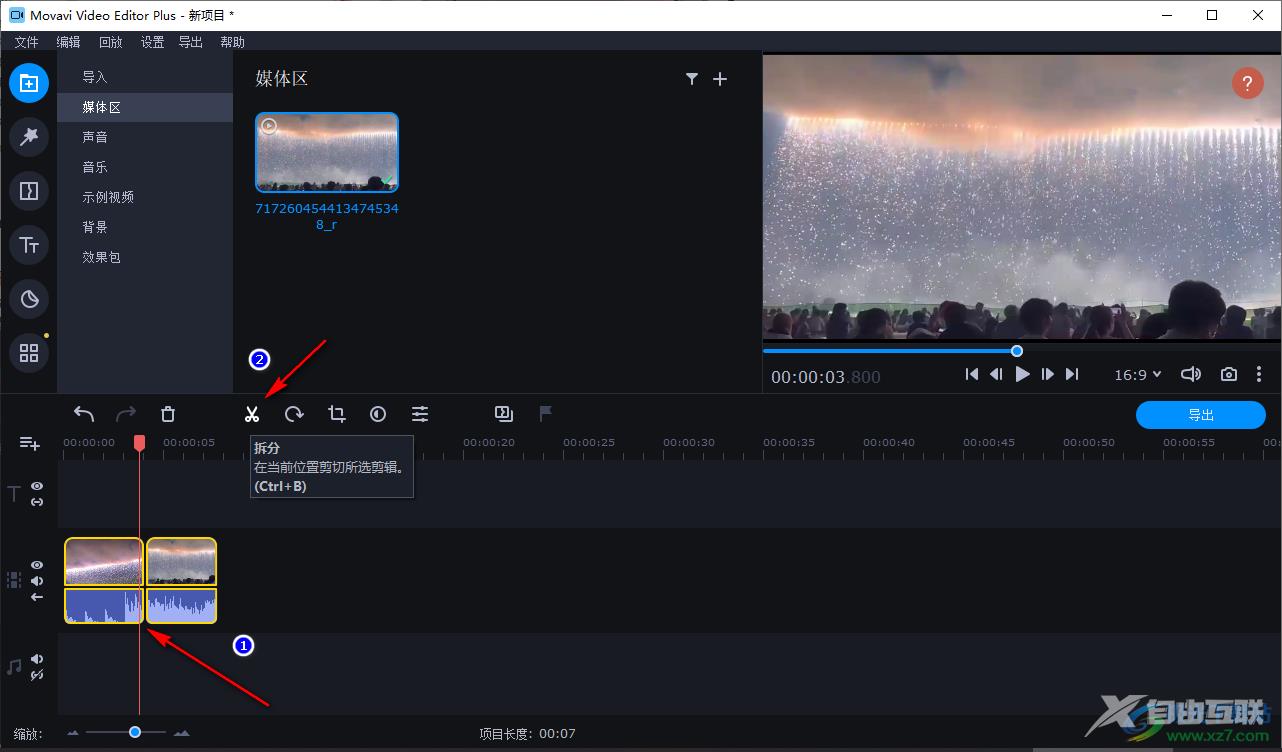This screenshot has width=1282, height=752.
Task: Open the 编辑 menu
Action: click(x=68, y=42)
